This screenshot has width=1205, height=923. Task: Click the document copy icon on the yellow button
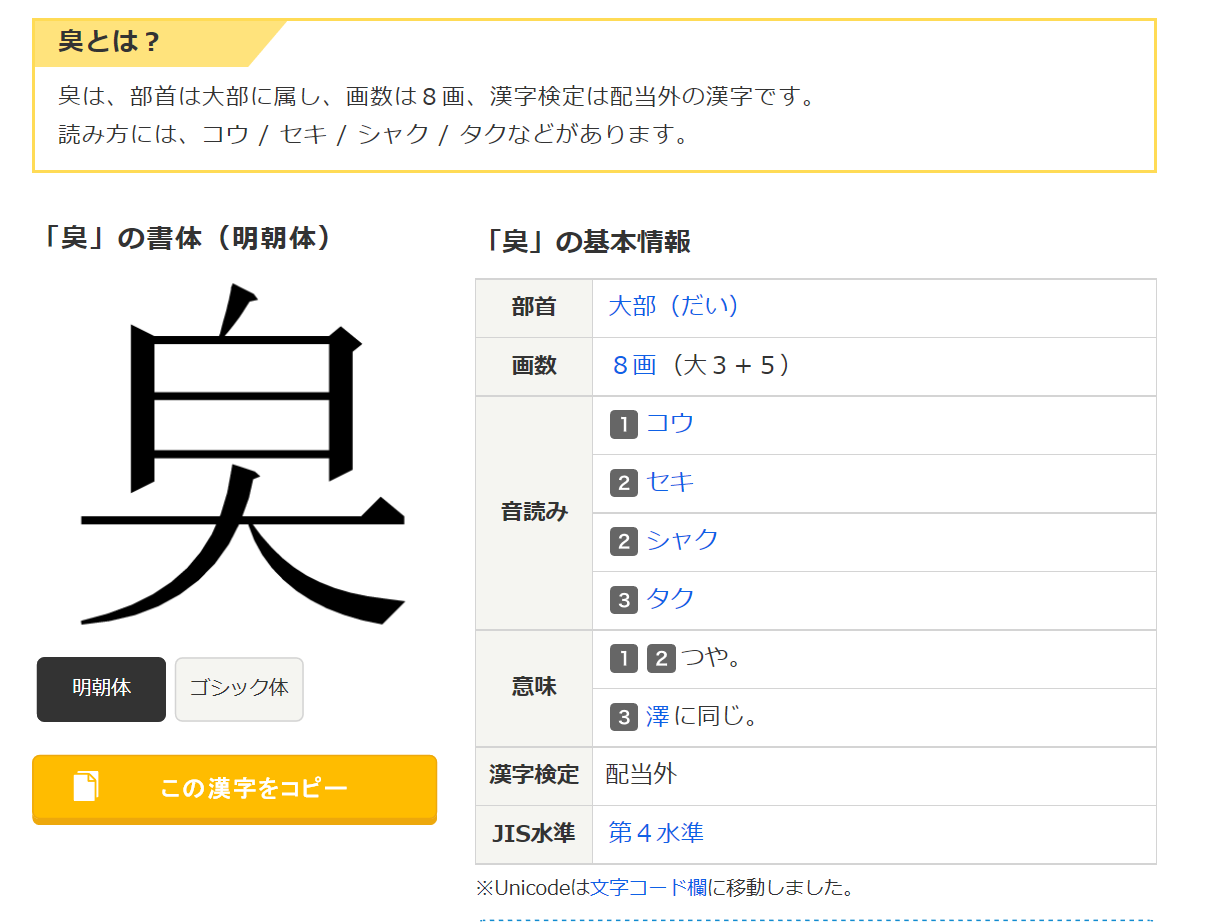point(86,787)
